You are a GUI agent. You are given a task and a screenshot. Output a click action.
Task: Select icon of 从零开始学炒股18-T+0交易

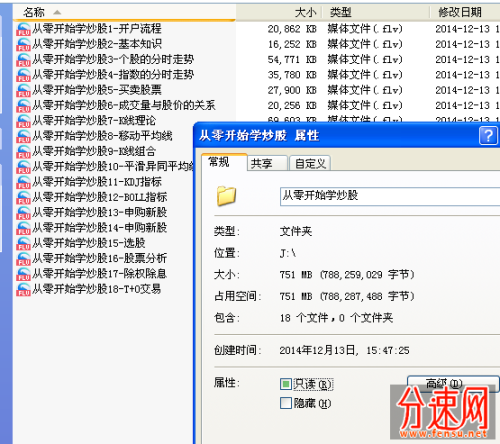[23, 289]
